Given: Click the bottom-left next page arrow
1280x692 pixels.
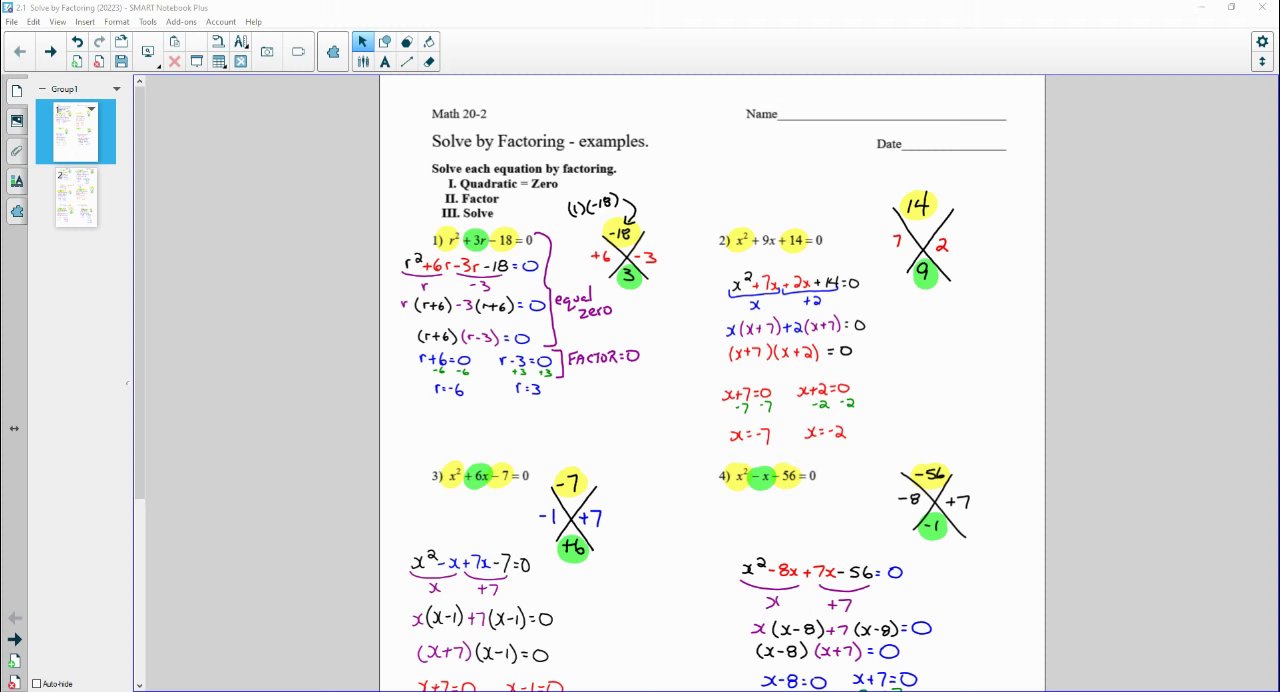Looking at the screenshot, I should coord(14,639).
